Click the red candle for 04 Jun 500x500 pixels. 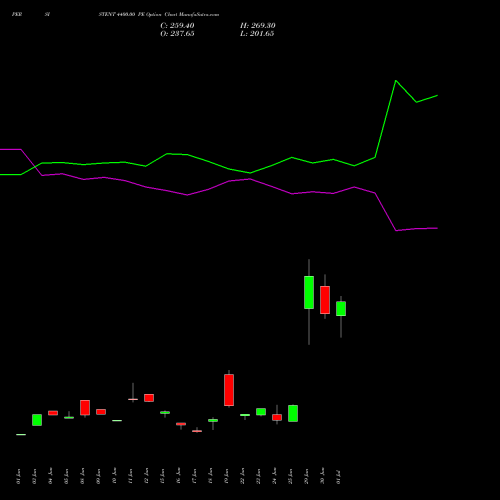(x=53, y=413)
